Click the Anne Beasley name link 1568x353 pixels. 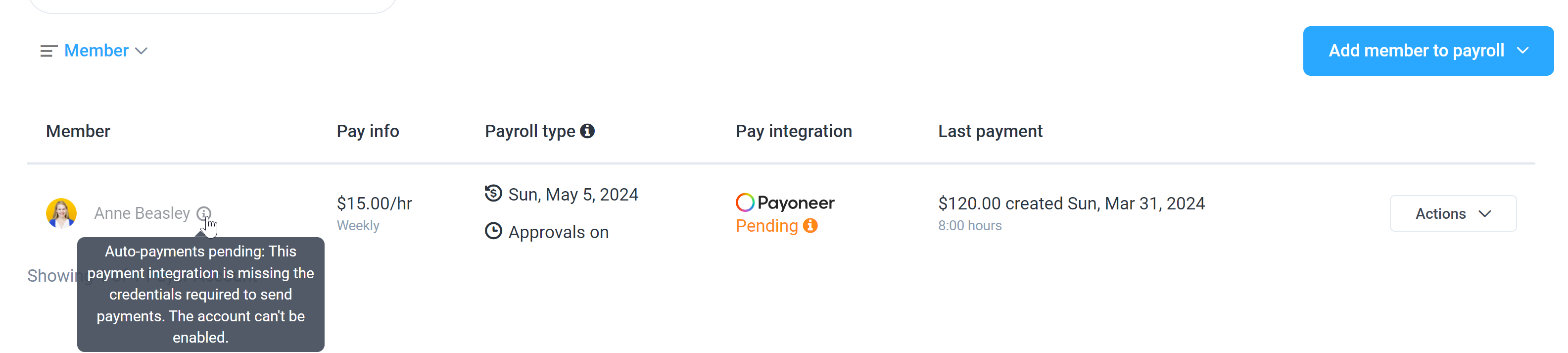click(x=142, y=213)
